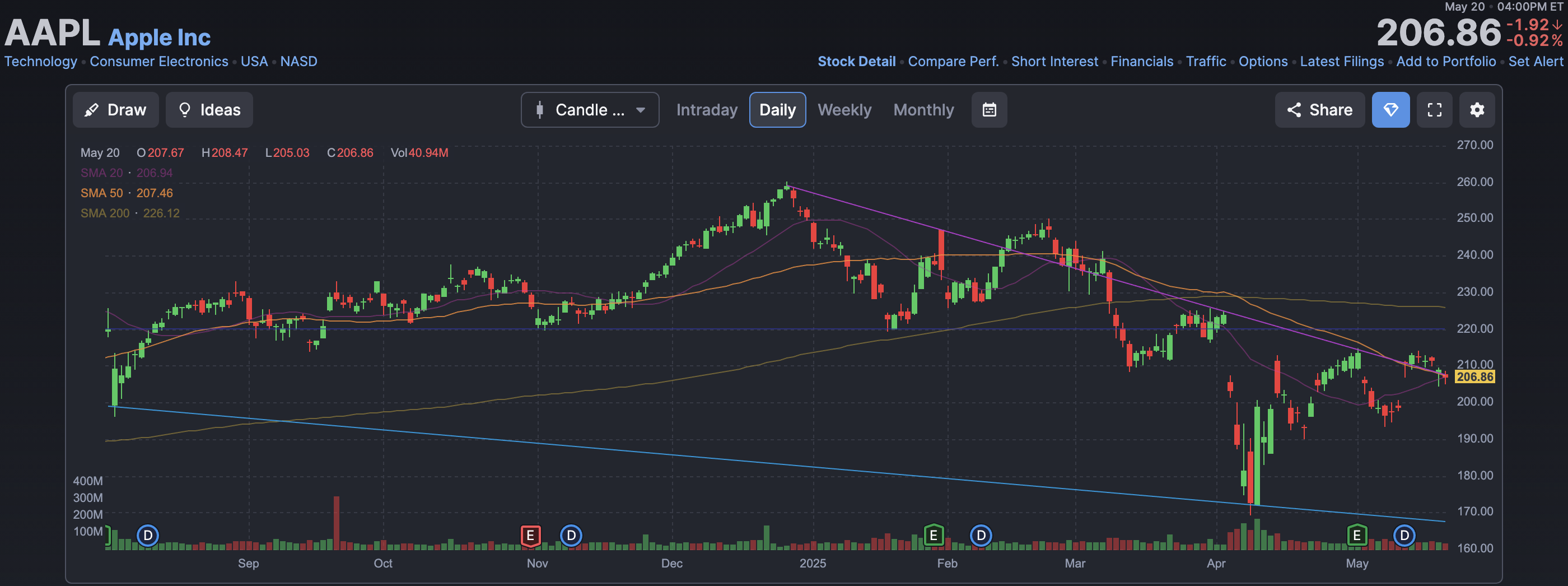
Task: Click the Vol 40.94M value
Action: (419, 153)
